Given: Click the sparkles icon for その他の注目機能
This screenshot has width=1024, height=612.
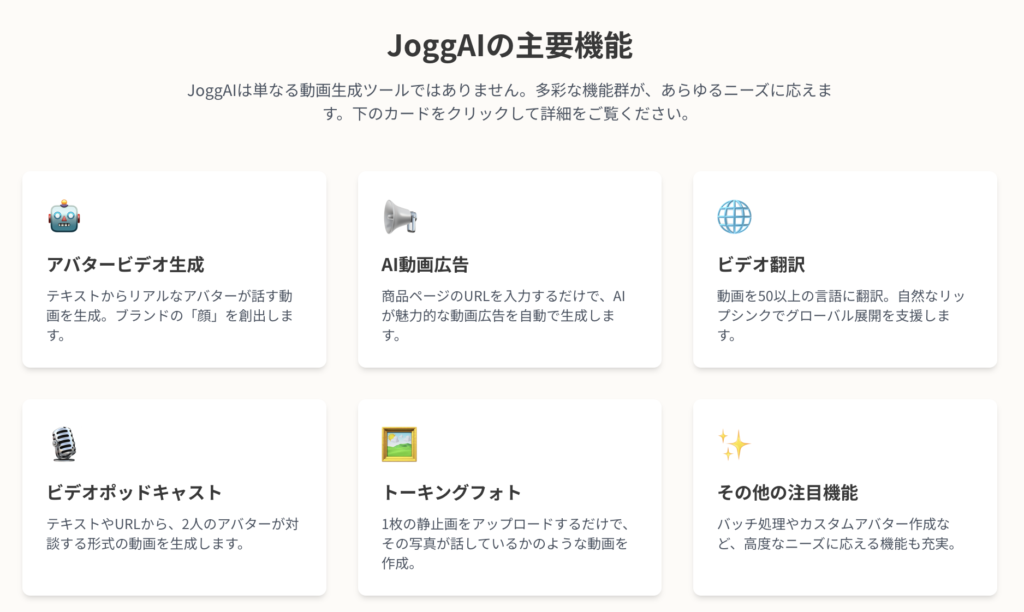Looking at the screenshot, I should [734, 445].
